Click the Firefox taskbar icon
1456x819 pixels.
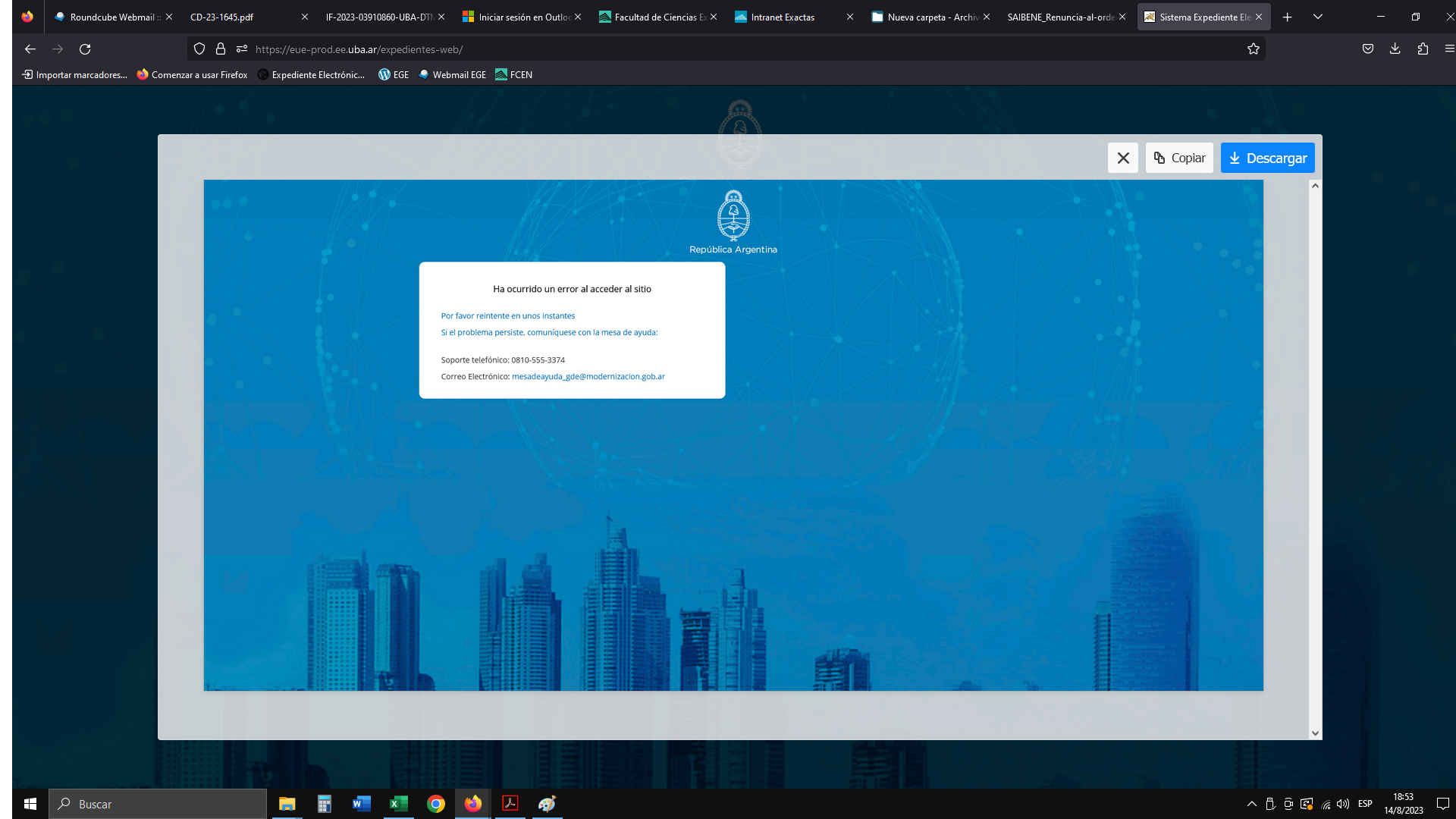coord(472,804)
